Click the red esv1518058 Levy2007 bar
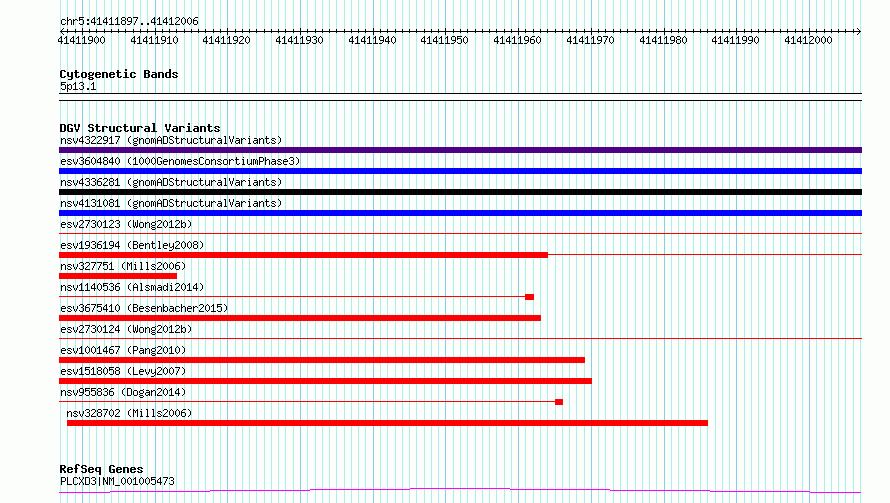 coord(325,381)
